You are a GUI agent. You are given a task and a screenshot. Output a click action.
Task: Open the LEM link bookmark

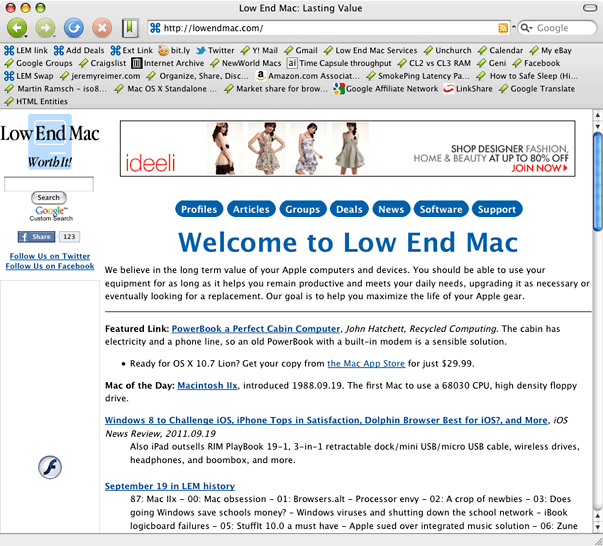(x=26, y=50)
